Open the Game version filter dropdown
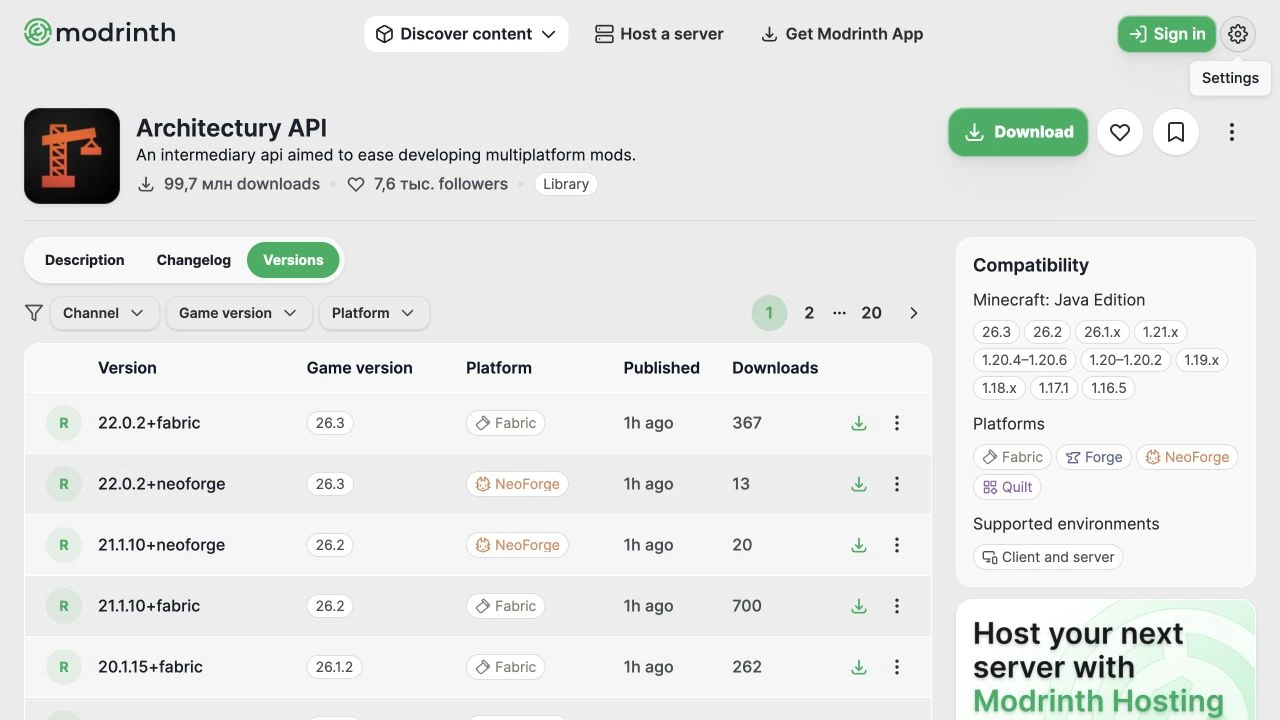This screenshot has height=720, width=1280. [239, 313]
